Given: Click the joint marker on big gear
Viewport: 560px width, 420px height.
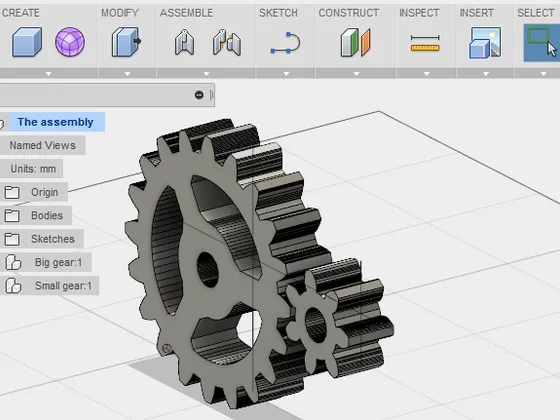Looking at the screenshot, I should click(x=167, y=348).
